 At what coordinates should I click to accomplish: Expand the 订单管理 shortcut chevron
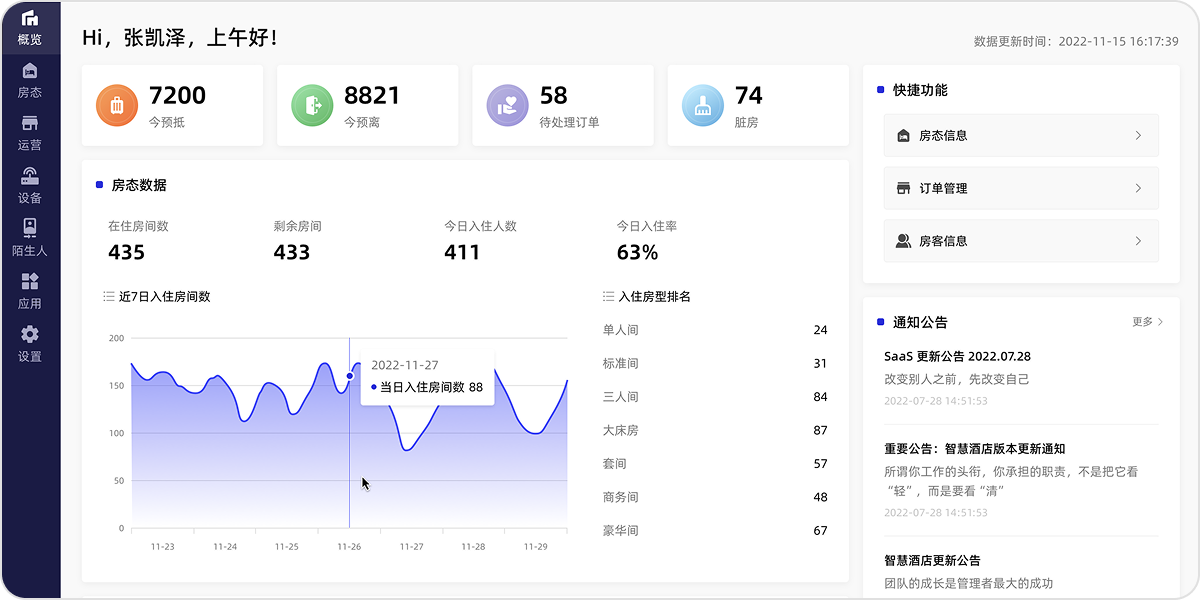coord(1138,188)
